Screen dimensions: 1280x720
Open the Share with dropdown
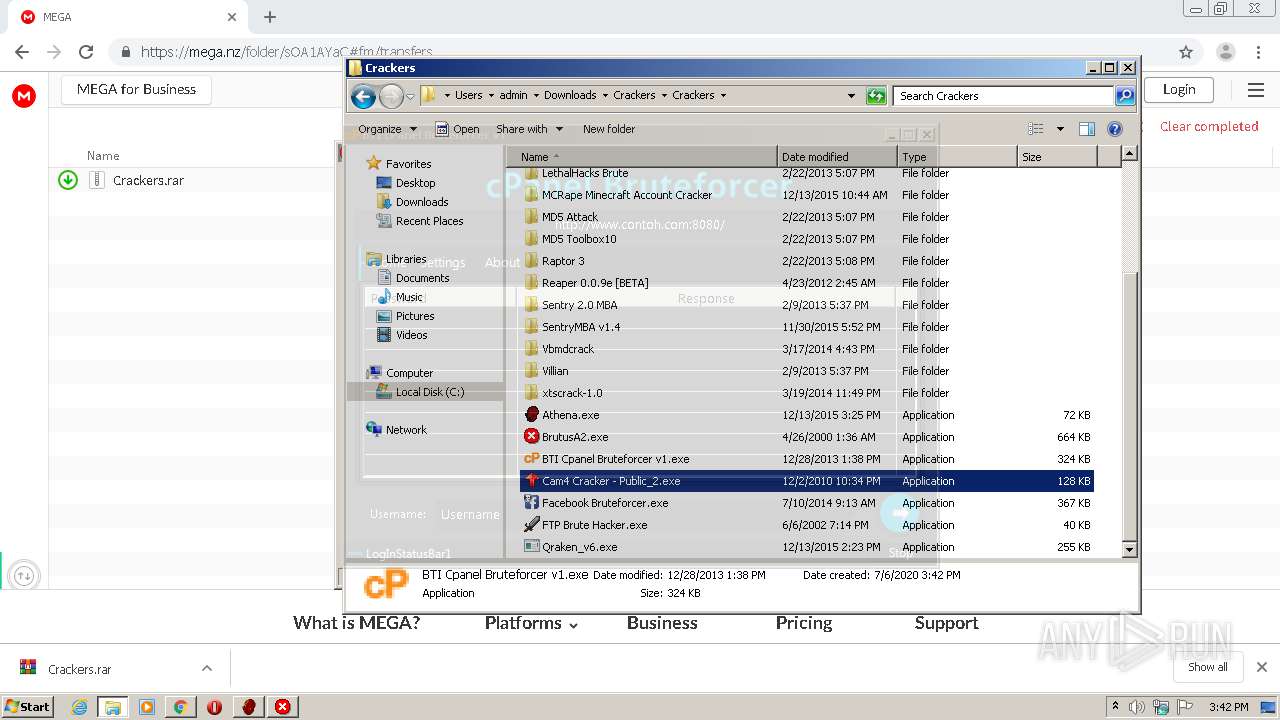tap(530, 129)
